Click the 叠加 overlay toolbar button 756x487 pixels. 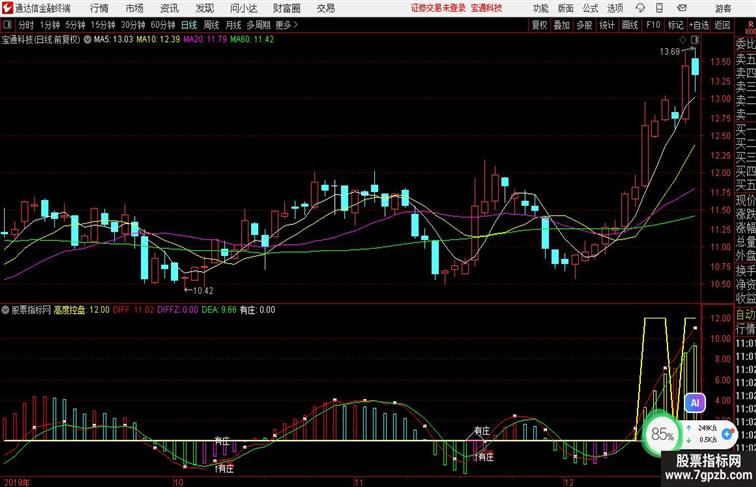(x=562, y=25)
